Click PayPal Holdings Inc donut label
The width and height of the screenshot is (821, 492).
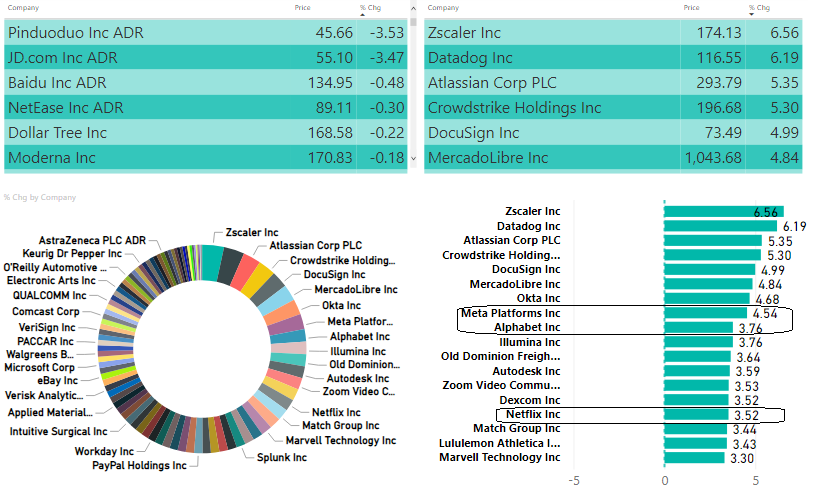(x=139, y=465)
